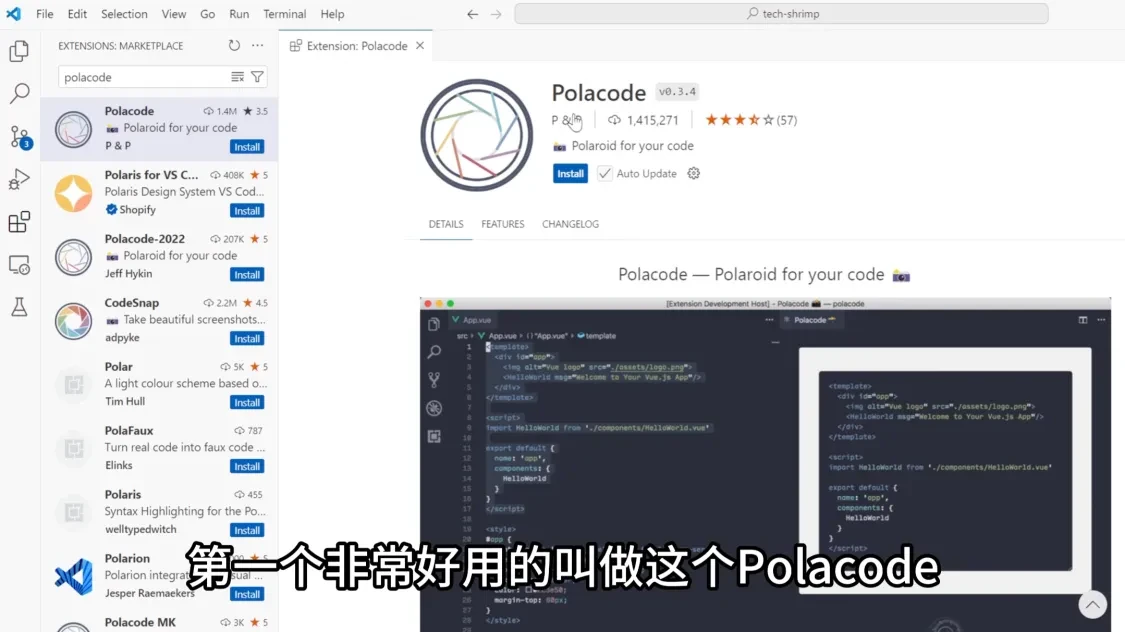Open Run and Debug view
Viewport: 1125px width, 632px height.
click(x=19, y=179)
